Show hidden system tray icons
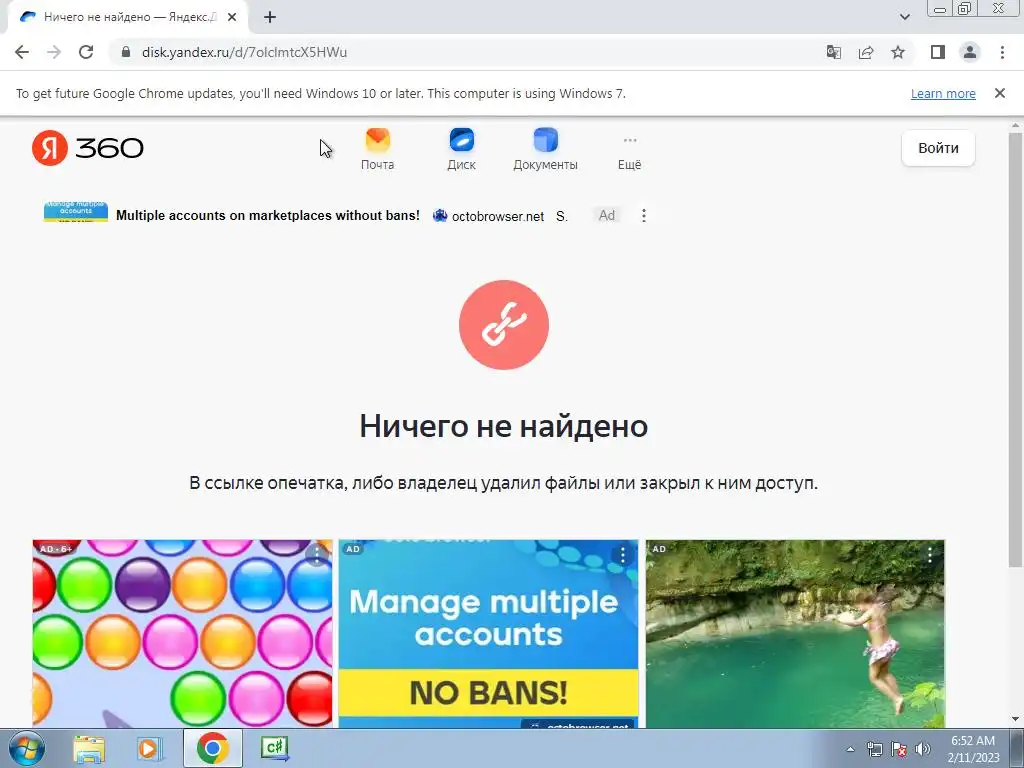1024x768 pixels. 850,749
